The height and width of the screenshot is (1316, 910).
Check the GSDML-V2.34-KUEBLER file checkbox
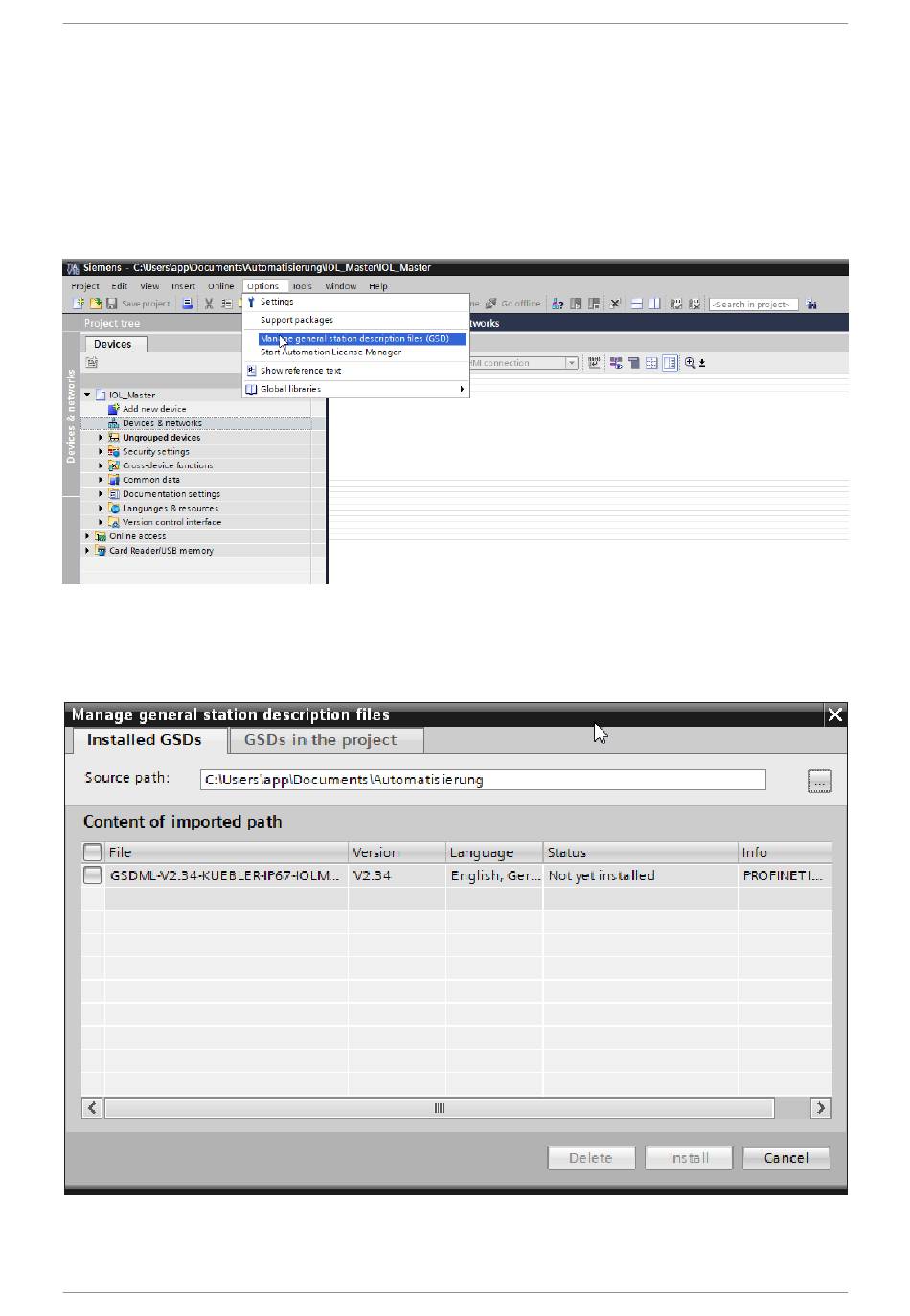point(93,875)
